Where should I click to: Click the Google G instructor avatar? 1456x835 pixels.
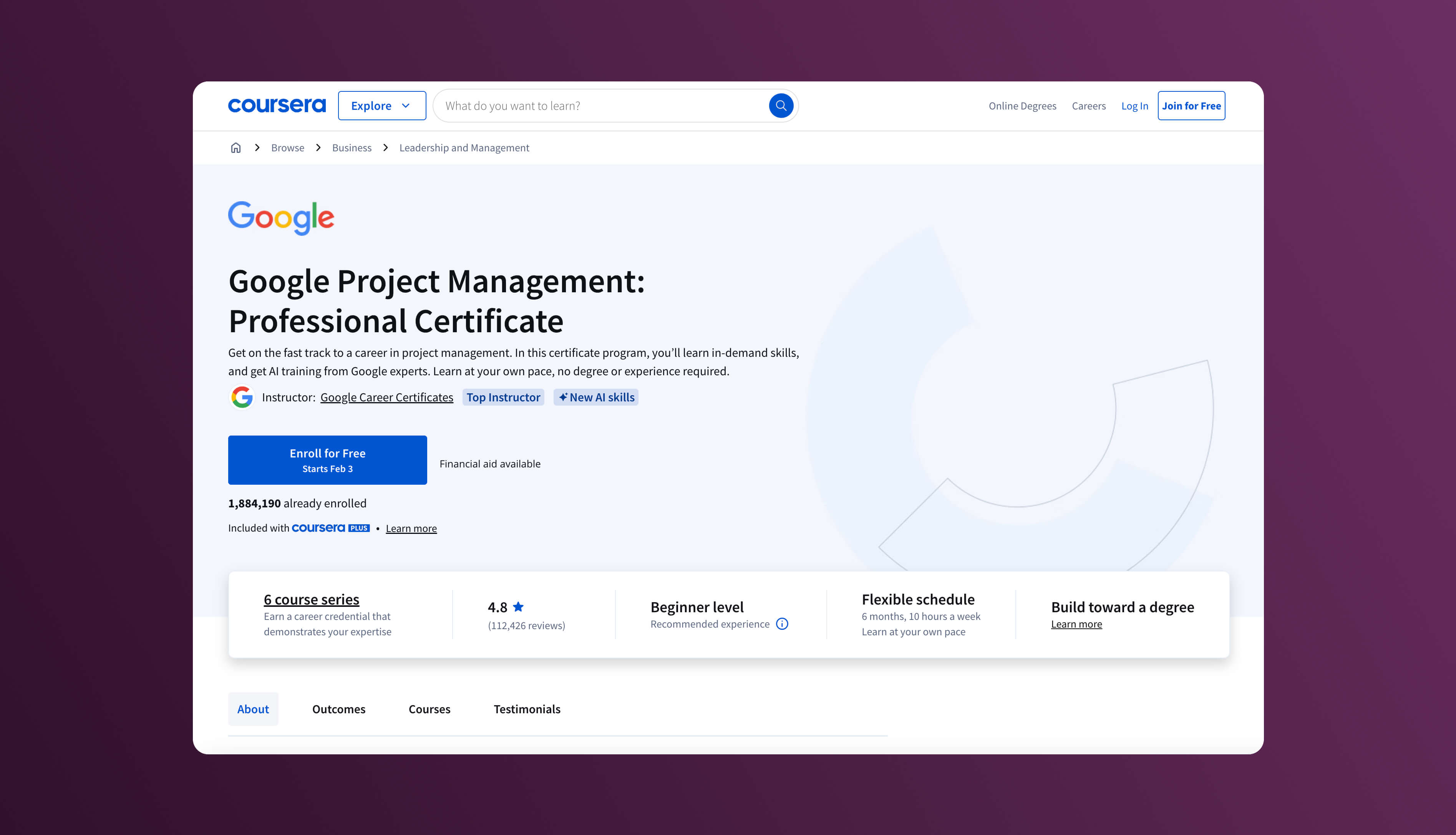click(242, 397)
